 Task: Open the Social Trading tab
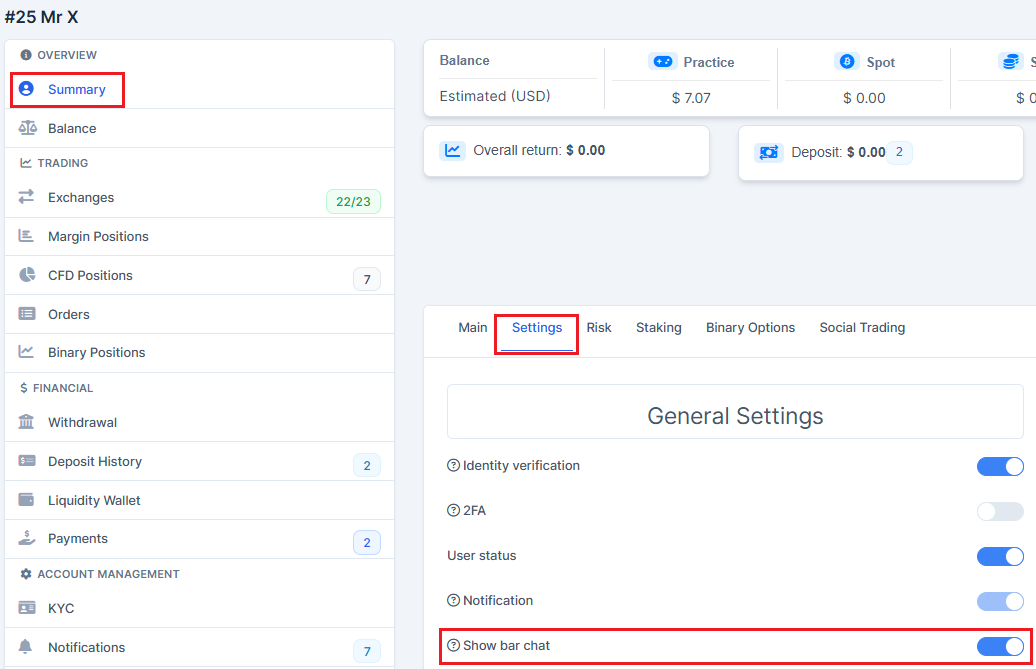point(862,328)
